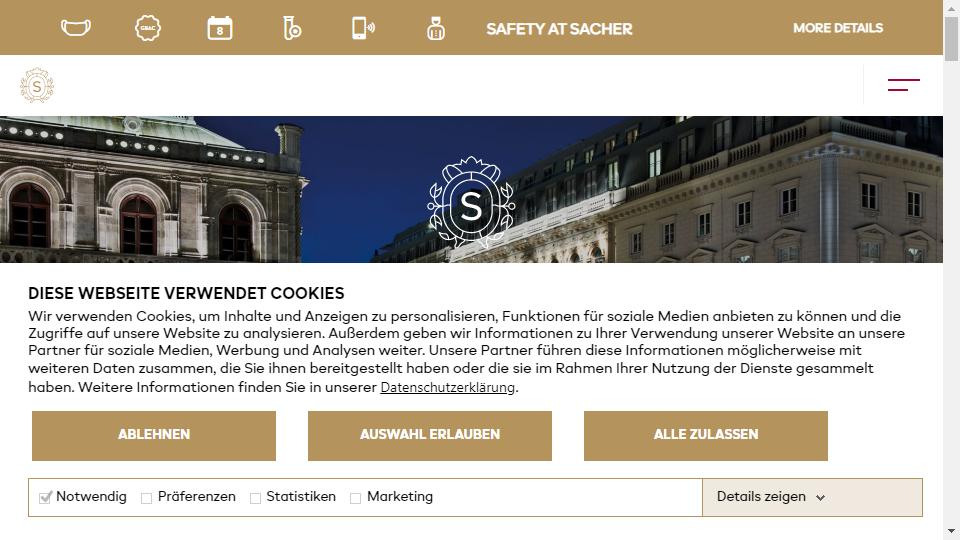Toggle the Notwendig checkbox
Image resolution: width=960 pixels, height=540 pixels.
click(x=45, y=497)
